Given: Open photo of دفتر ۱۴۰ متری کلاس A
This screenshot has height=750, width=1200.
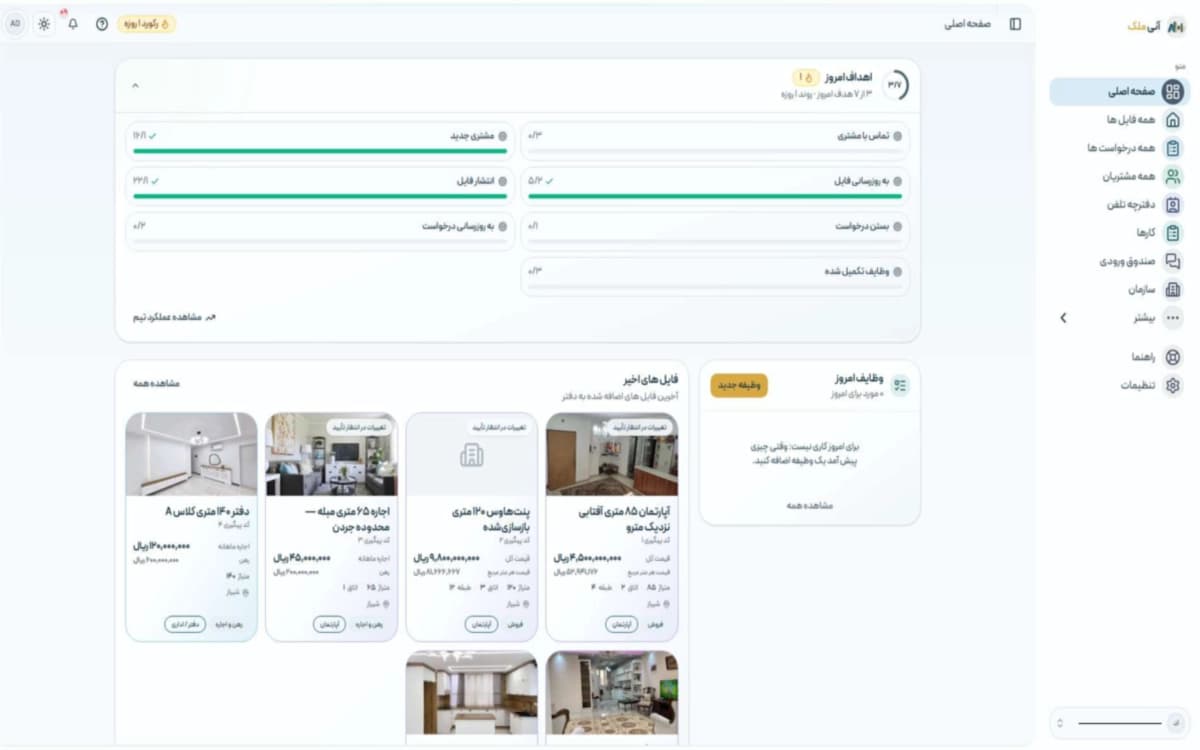Looking at the screenshot, I should point(192,455).
